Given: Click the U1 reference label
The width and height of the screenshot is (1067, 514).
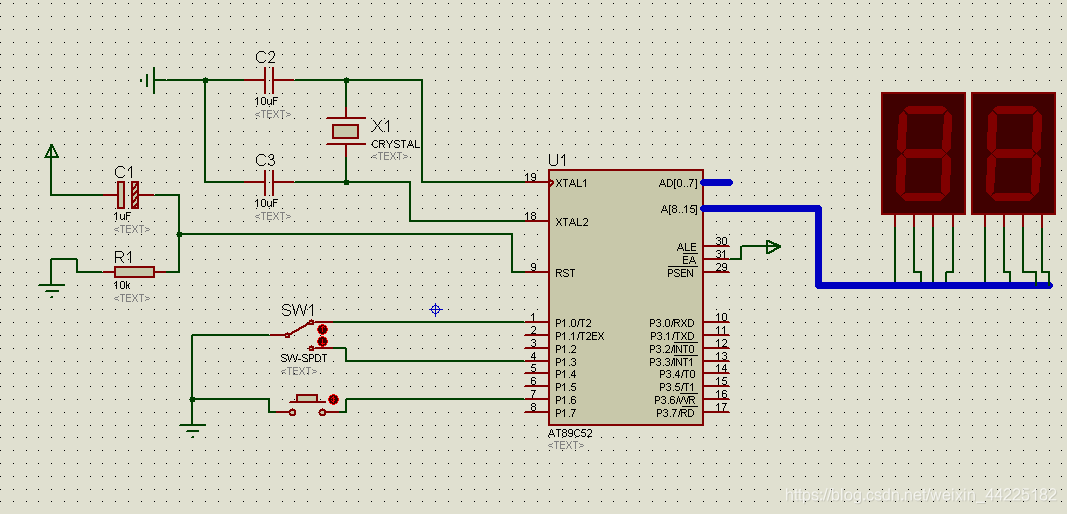Looking at the screenshot, I should 556,160.
